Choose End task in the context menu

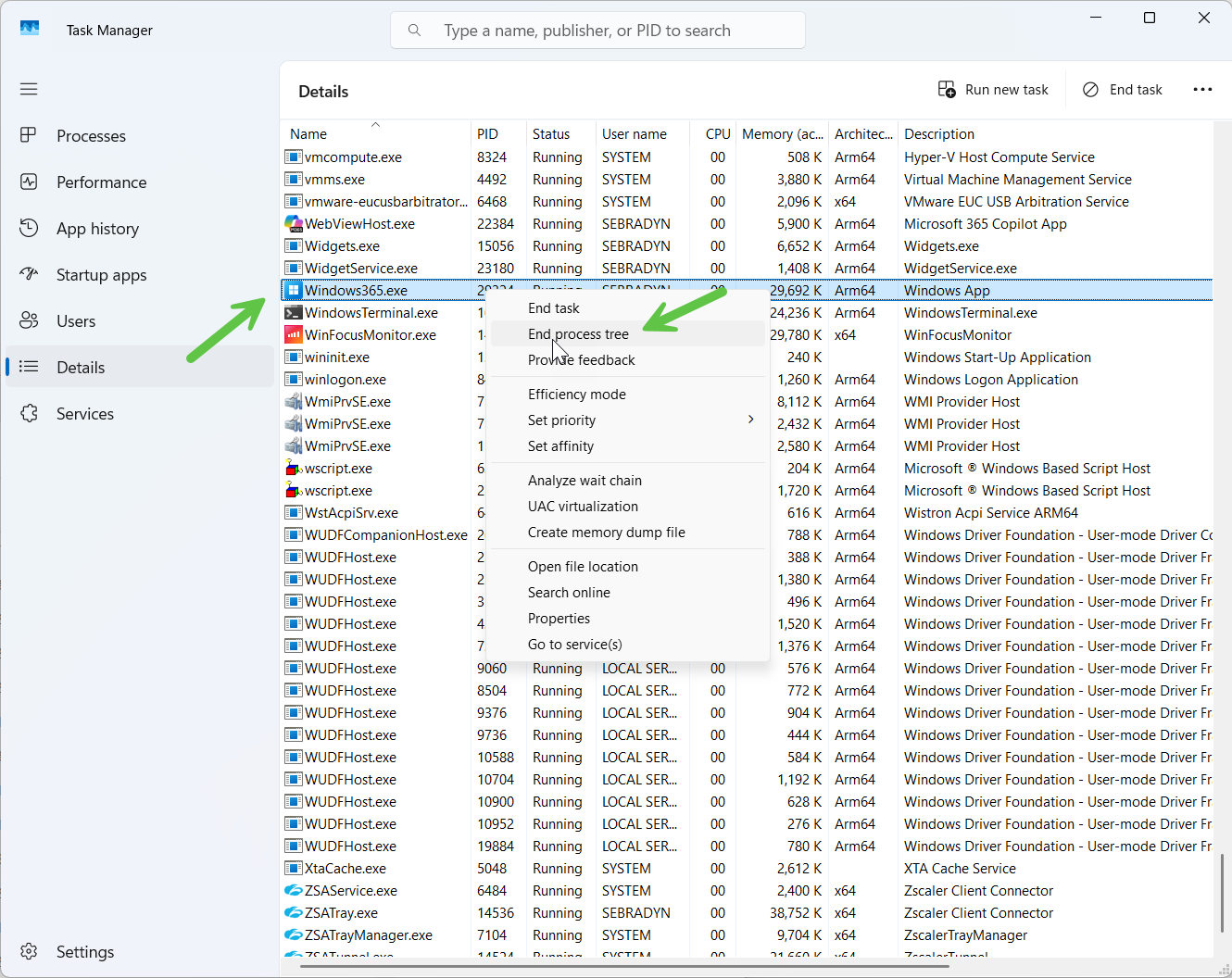click(x=628, y=307)
